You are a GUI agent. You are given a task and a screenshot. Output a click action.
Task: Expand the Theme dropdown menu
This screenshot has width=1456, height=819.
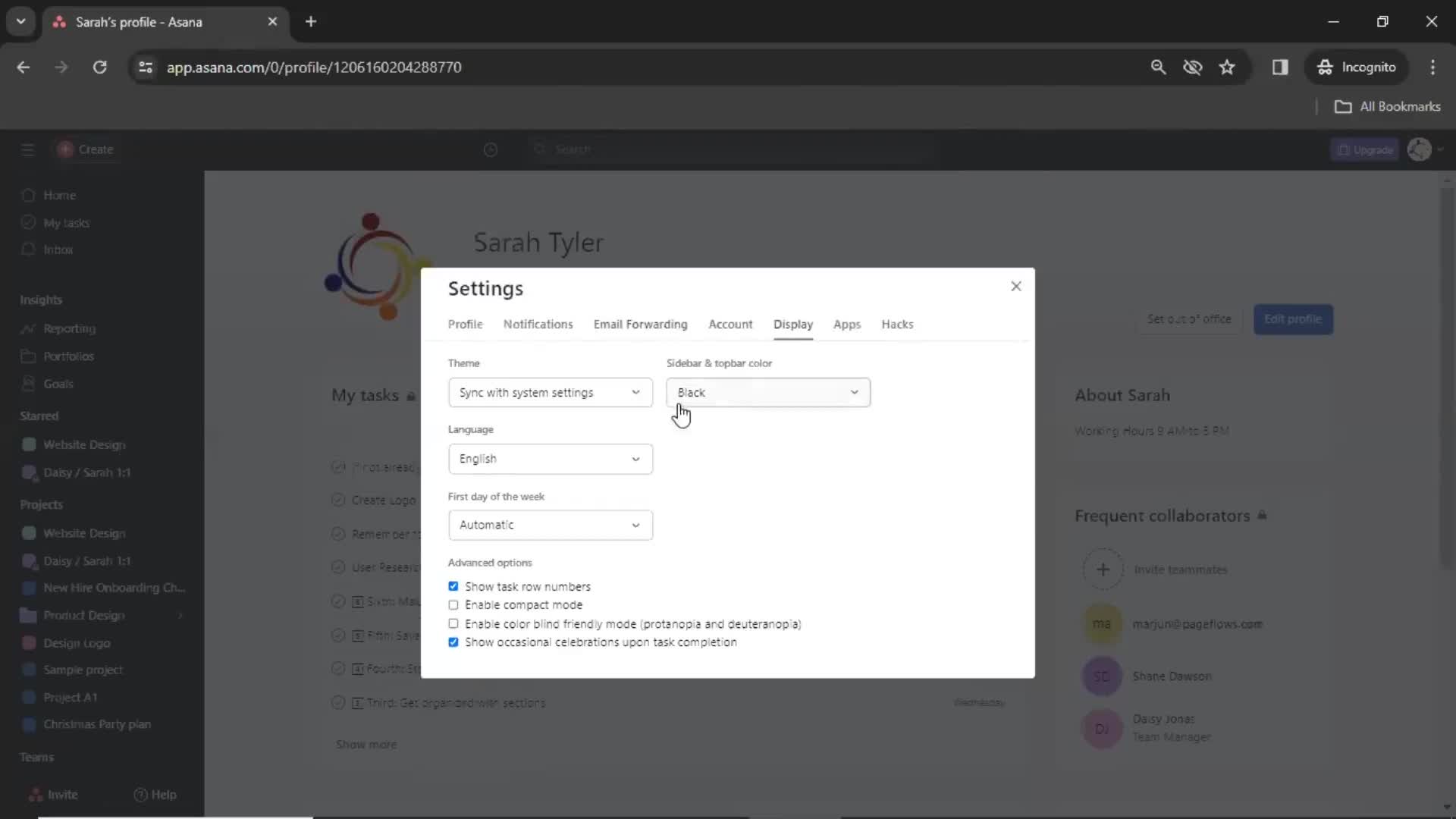pos(549,392)
